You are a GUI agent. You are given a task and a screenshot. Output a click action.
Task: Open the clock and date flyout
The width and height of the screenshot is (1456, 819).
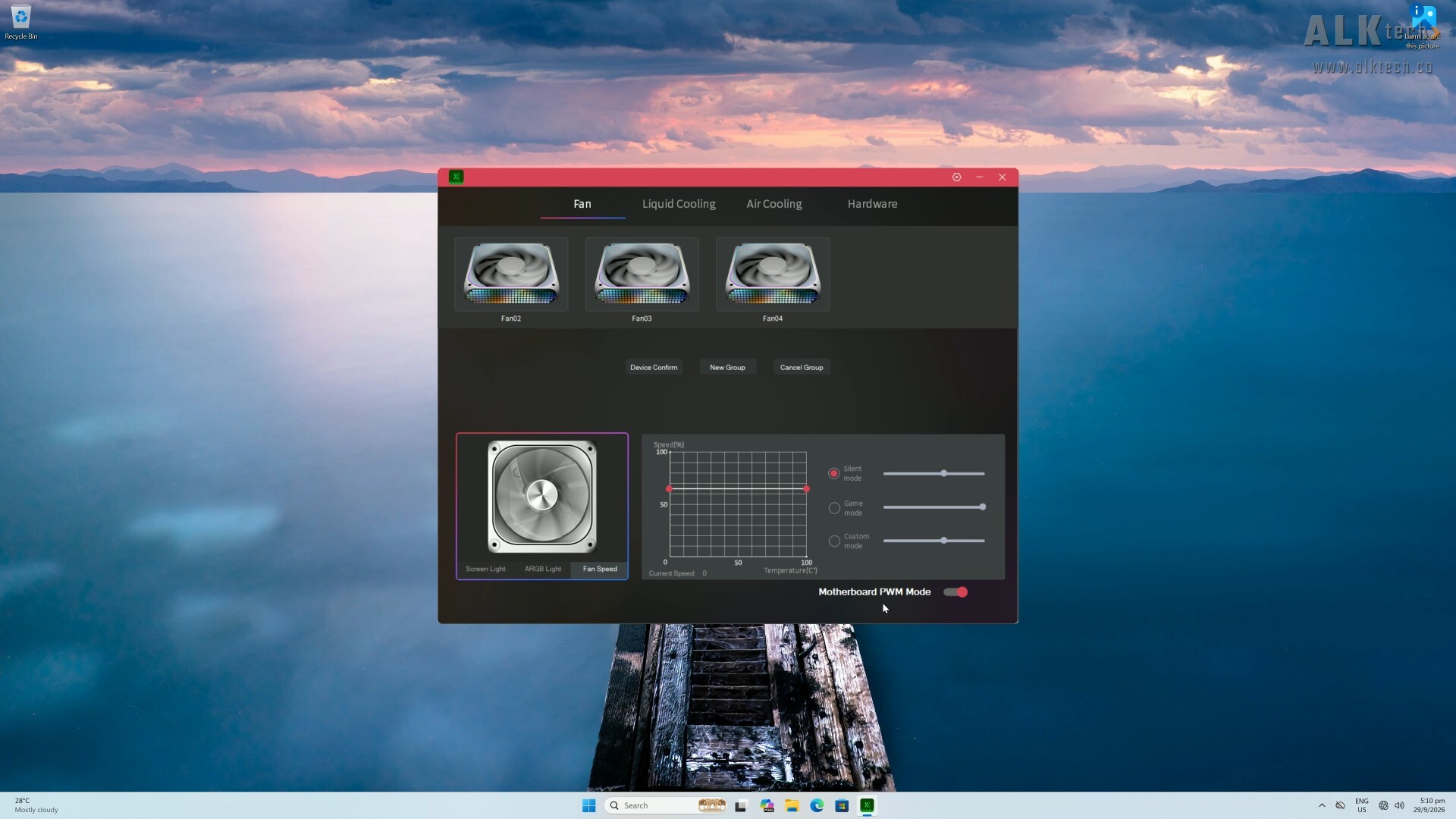coord(1429,805)
